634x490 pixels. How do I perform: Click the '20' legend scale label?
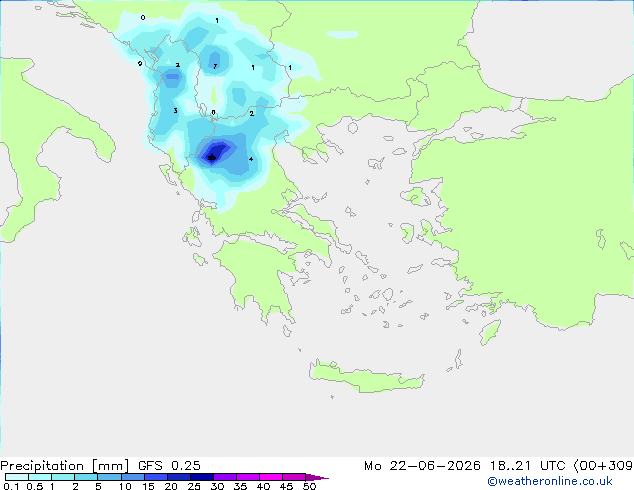point(171,486)
